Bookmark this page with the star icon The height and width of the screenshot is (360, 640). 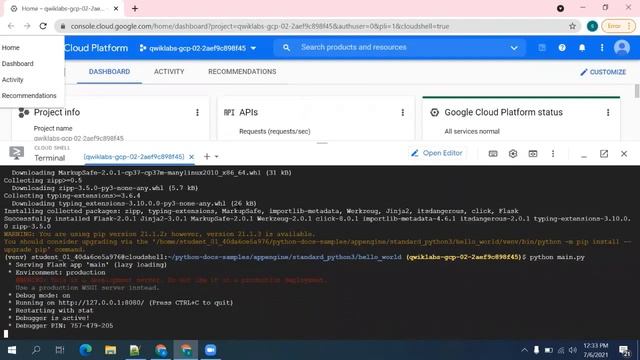pyautogui.click(x=572, y=26)
